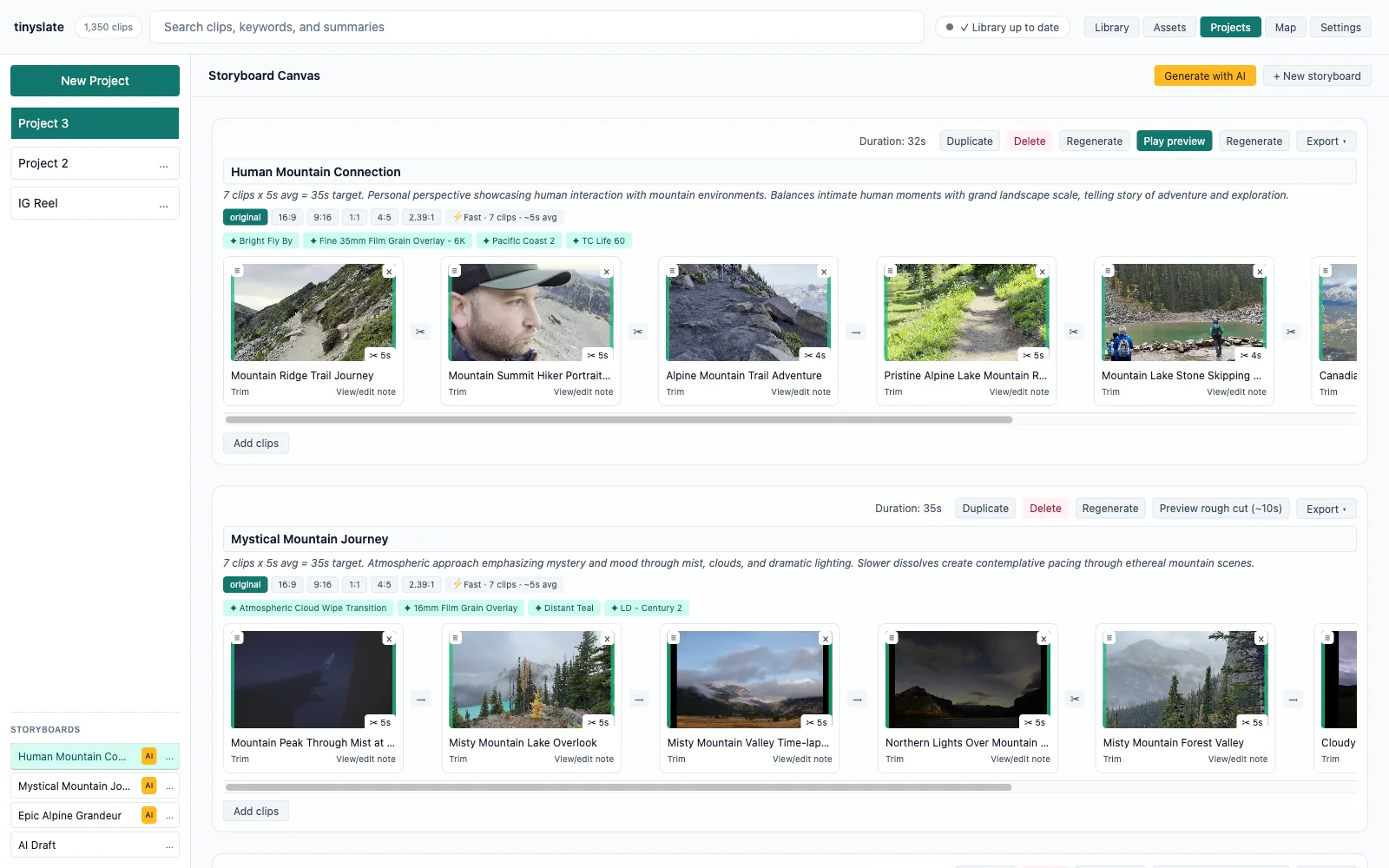Image resolution: width=1389 pixels, height=868 pixels.
Task: Open Export dropdown for Human Mountain Connection
Action: tap(1326, 141)
